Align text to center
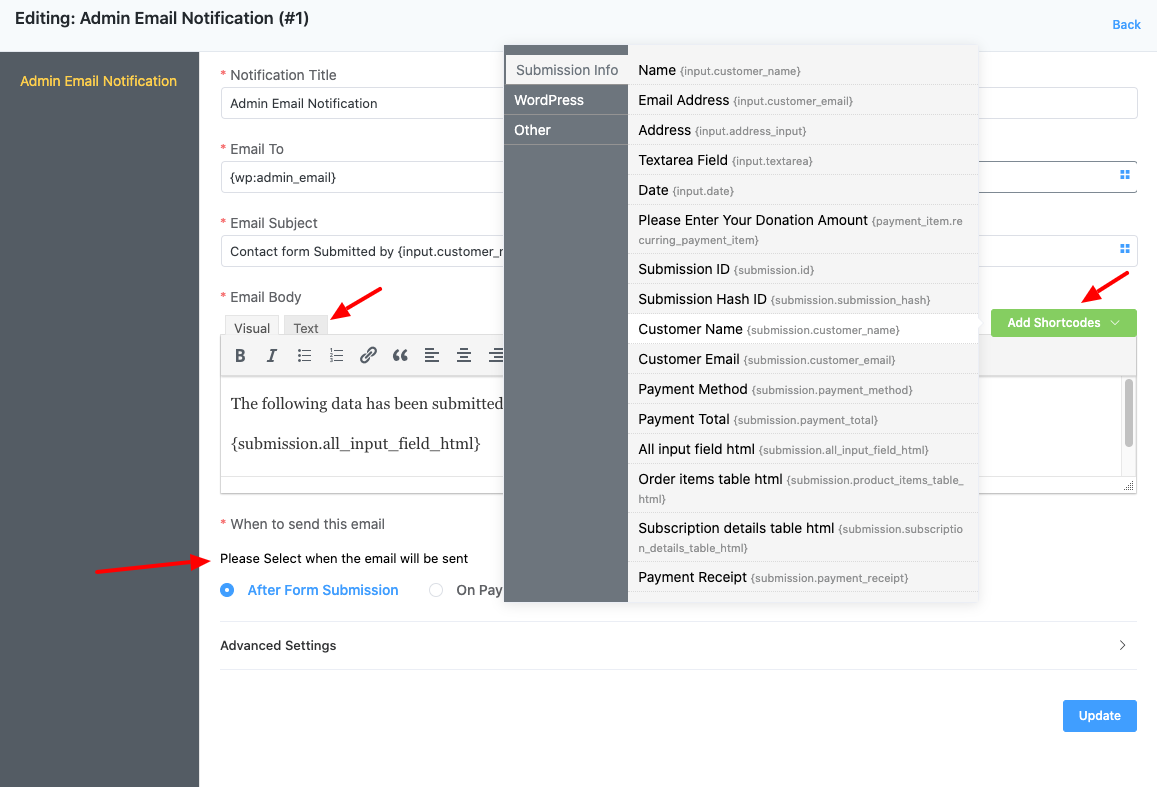Viewport: 1157px width, 787px height. [464, 355]
